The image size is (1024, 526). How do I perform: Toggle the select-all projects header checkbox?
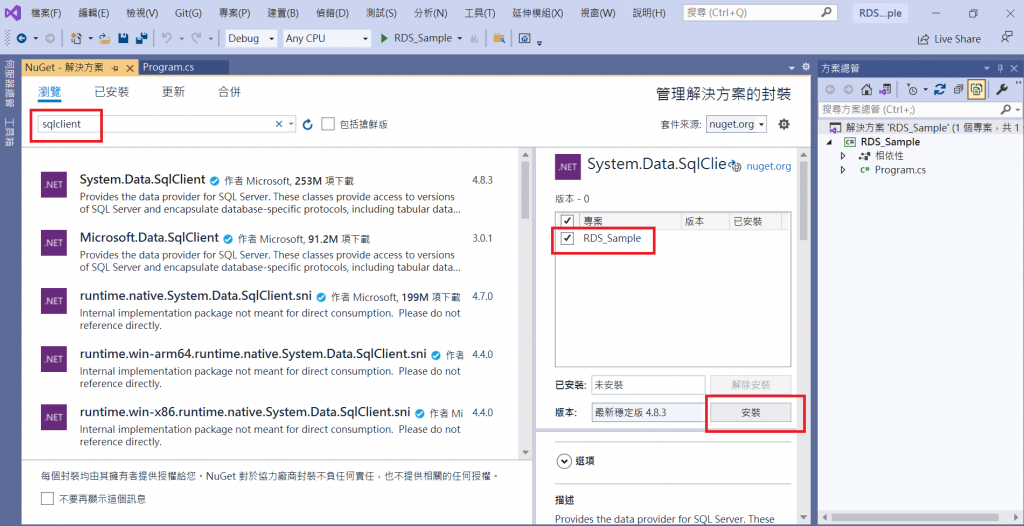coord(567,222)
